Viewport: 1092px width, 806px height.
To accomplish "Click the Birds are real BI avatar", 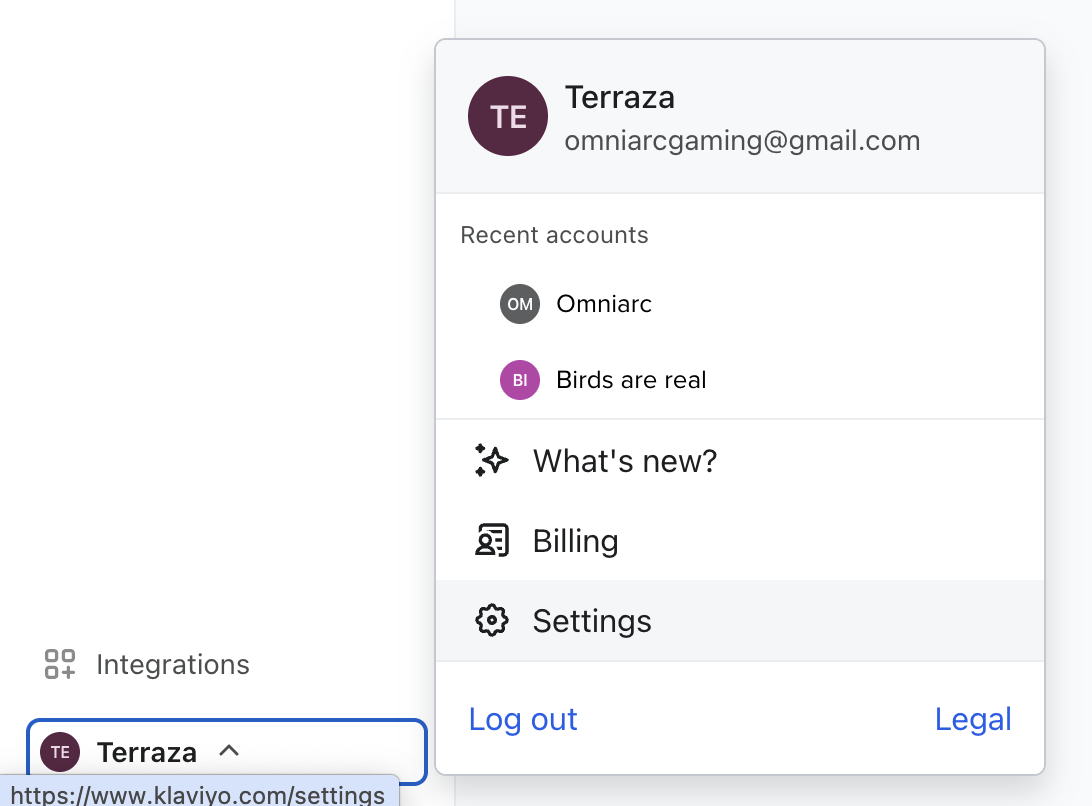I will coord(519,380).
